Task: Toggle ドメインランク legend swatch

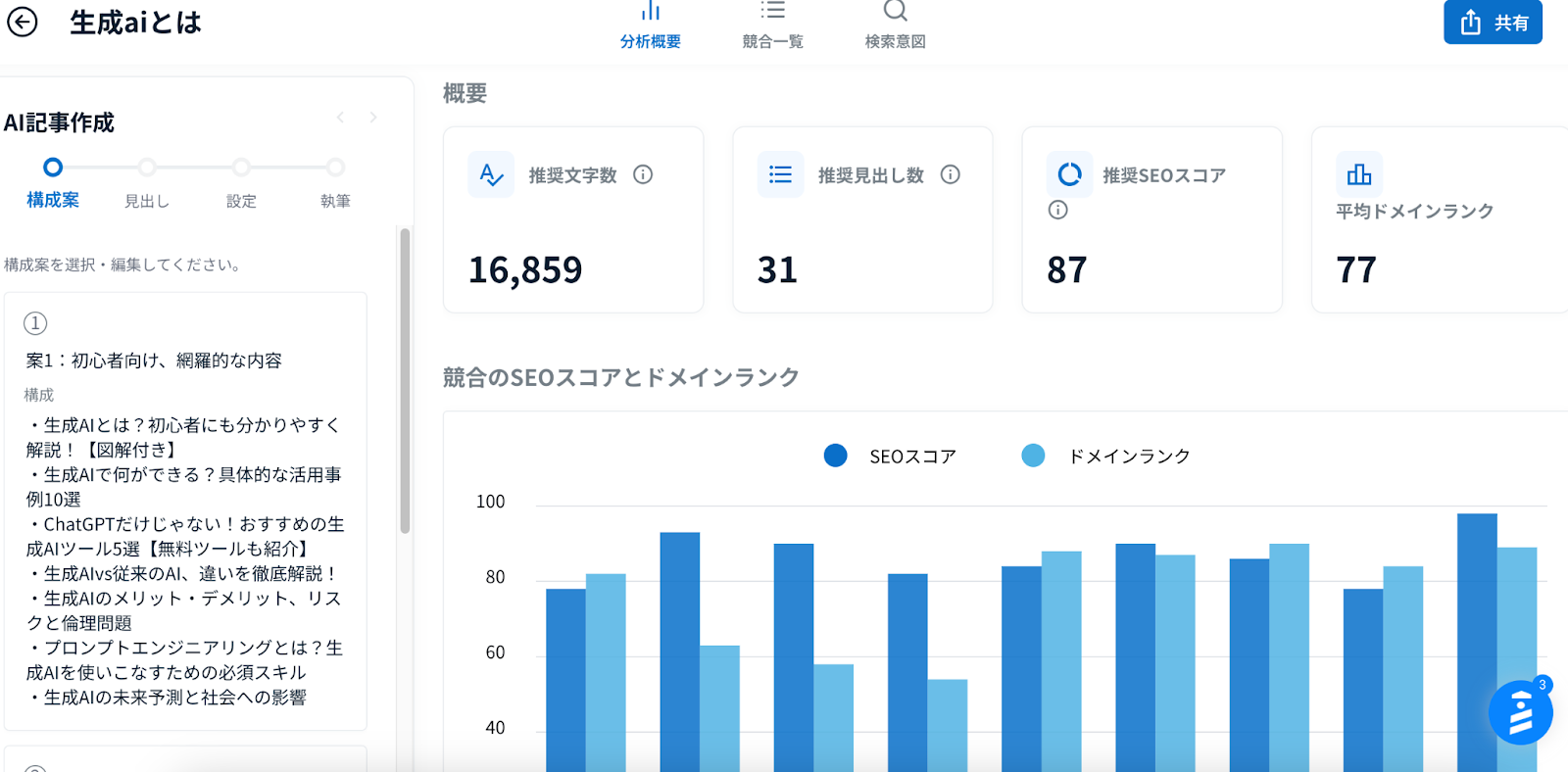Action: point(1033,456)
